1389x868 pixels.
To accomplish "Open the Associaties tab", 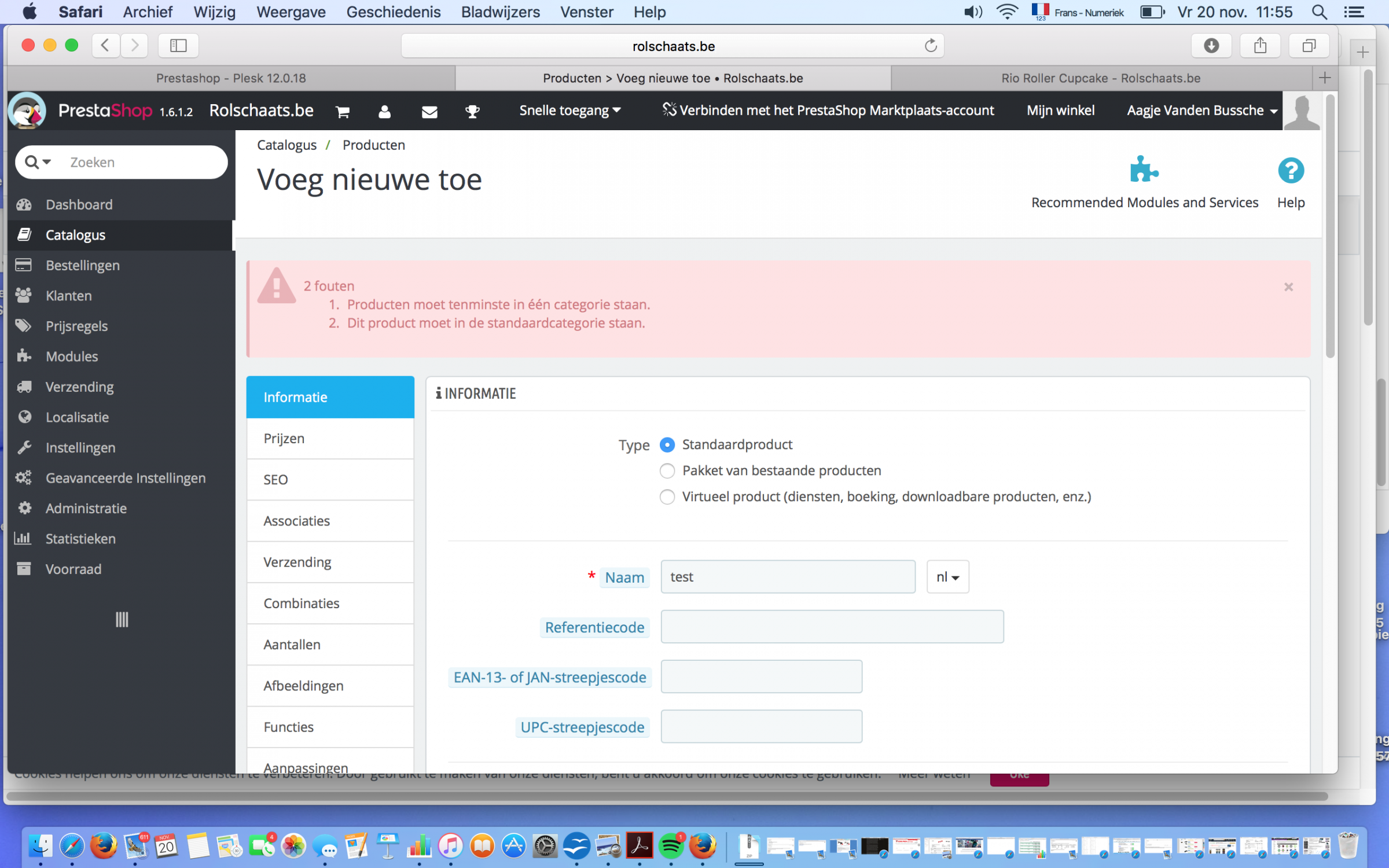I will click(330, 521).
